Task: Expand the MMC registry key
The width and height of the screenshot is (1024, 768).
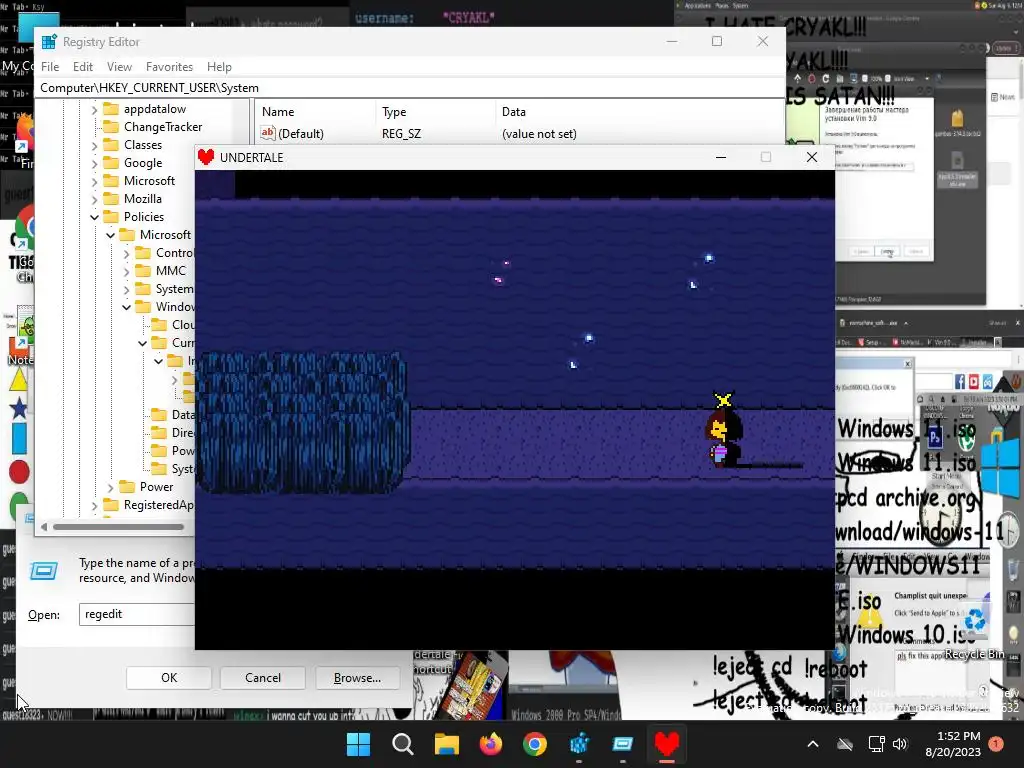Action: (127, 271)
